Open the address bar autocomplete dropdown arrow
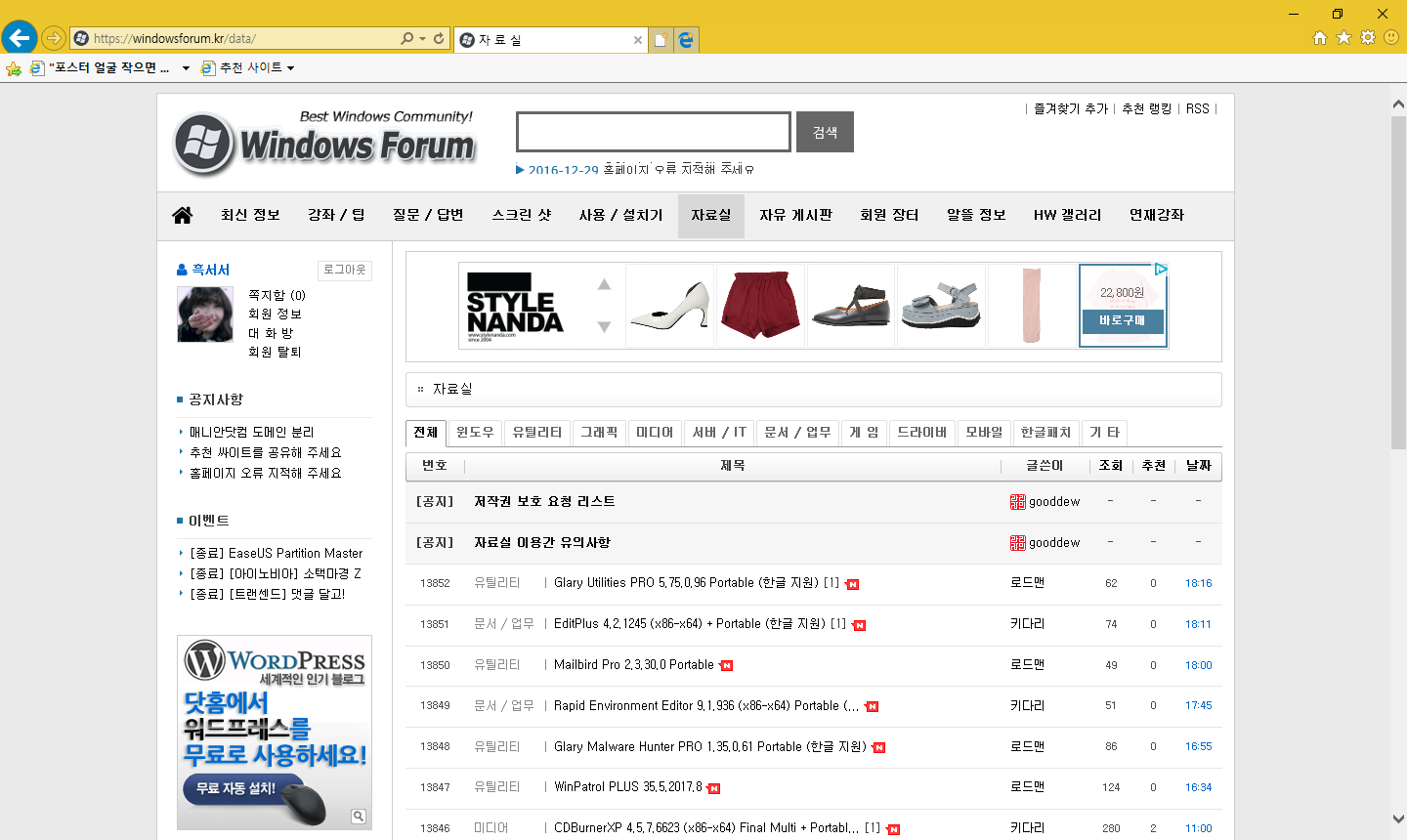Image resolution: width=1407 pixels, height=840 pixels. [x=422, y=39]
